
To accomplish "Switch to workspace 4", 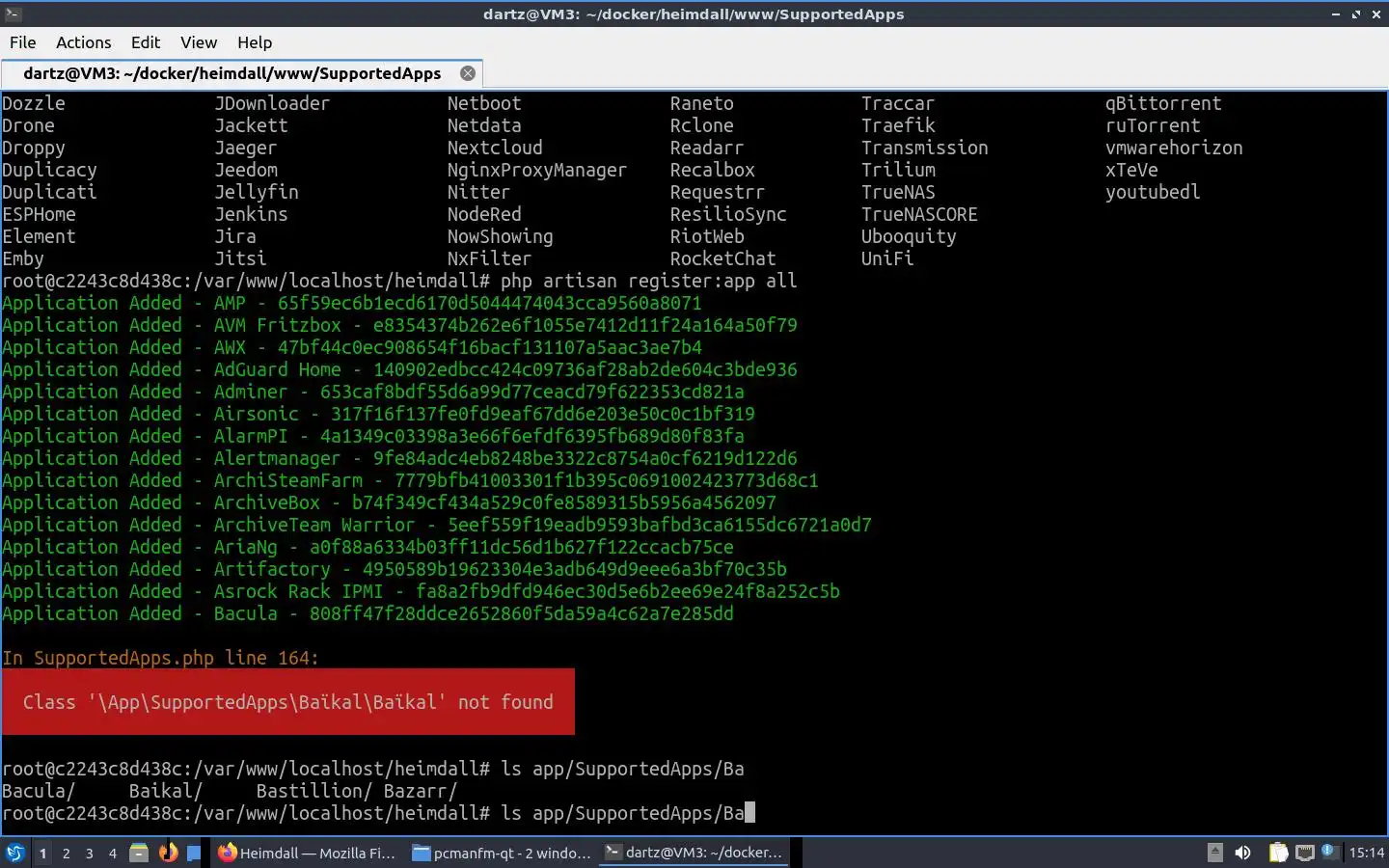I will click(112, 853).
